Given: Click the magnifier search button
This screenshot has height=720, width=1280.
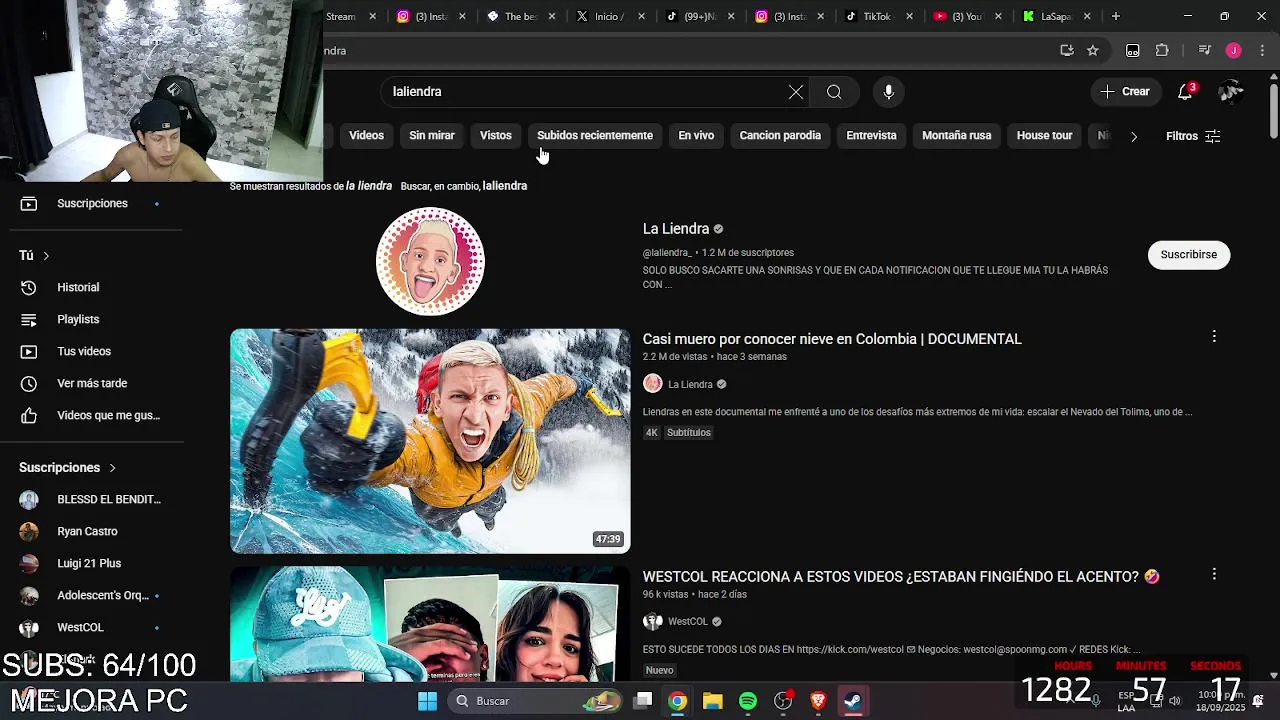Looking at the screenshot, I should 834,92.
